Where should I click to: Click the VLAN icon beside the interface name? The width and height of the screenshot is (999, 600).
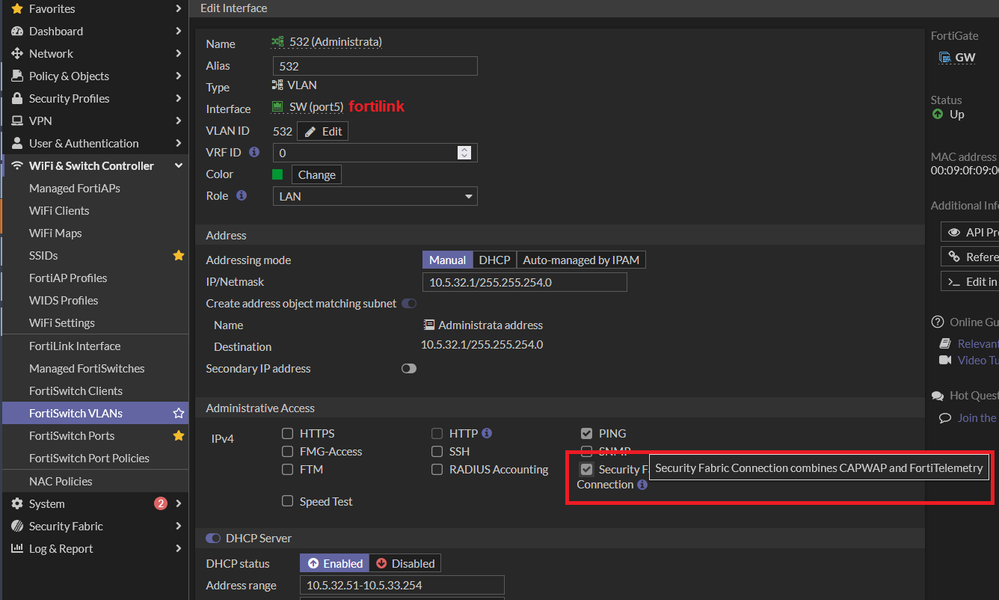[278, 42]
